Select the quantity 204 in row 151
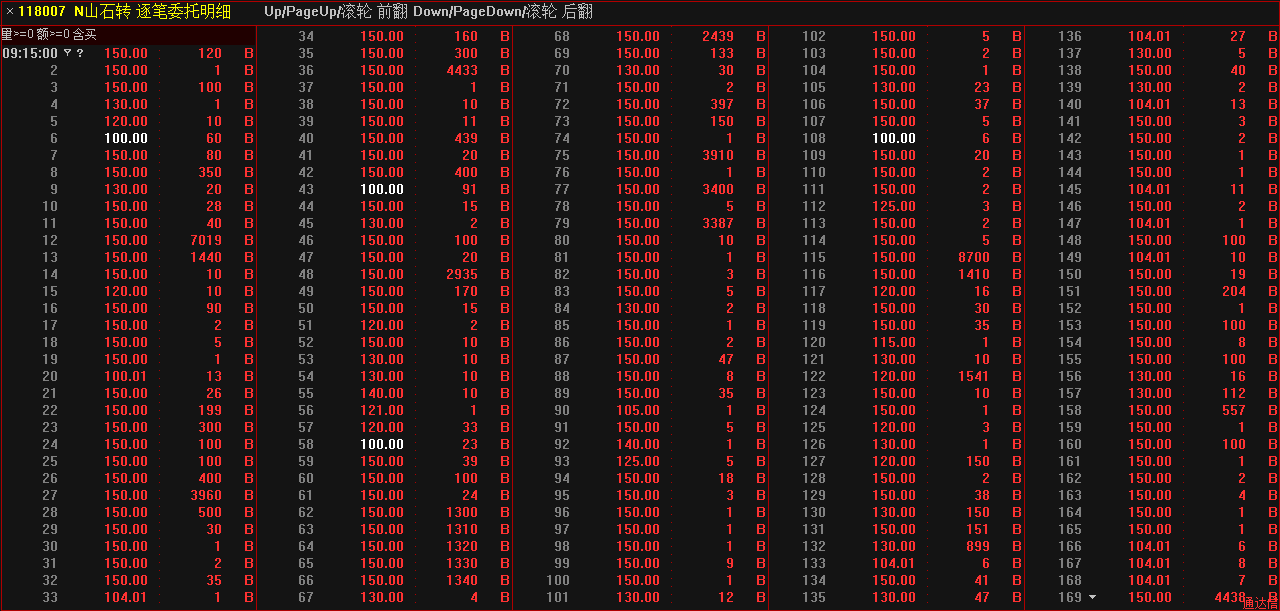 pos(1234,291)
